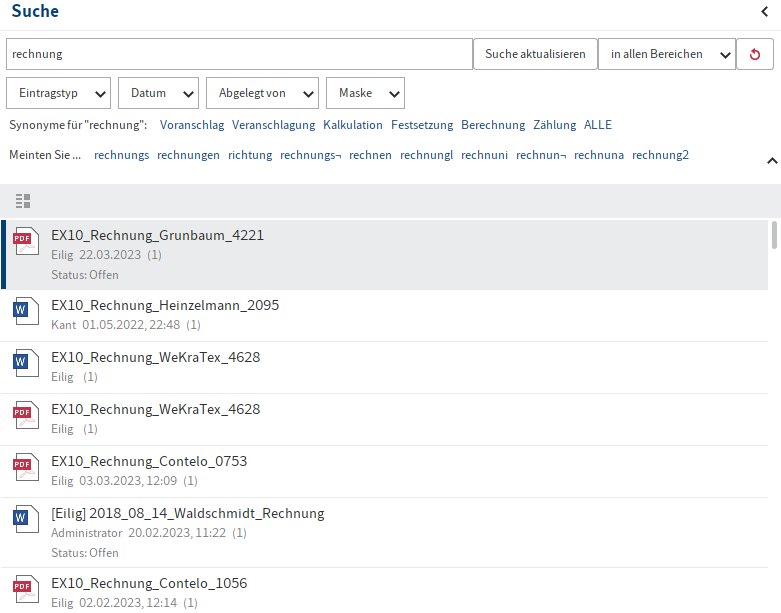Click 'Status: Offen' under Waldschmidt result

[85, 553]
